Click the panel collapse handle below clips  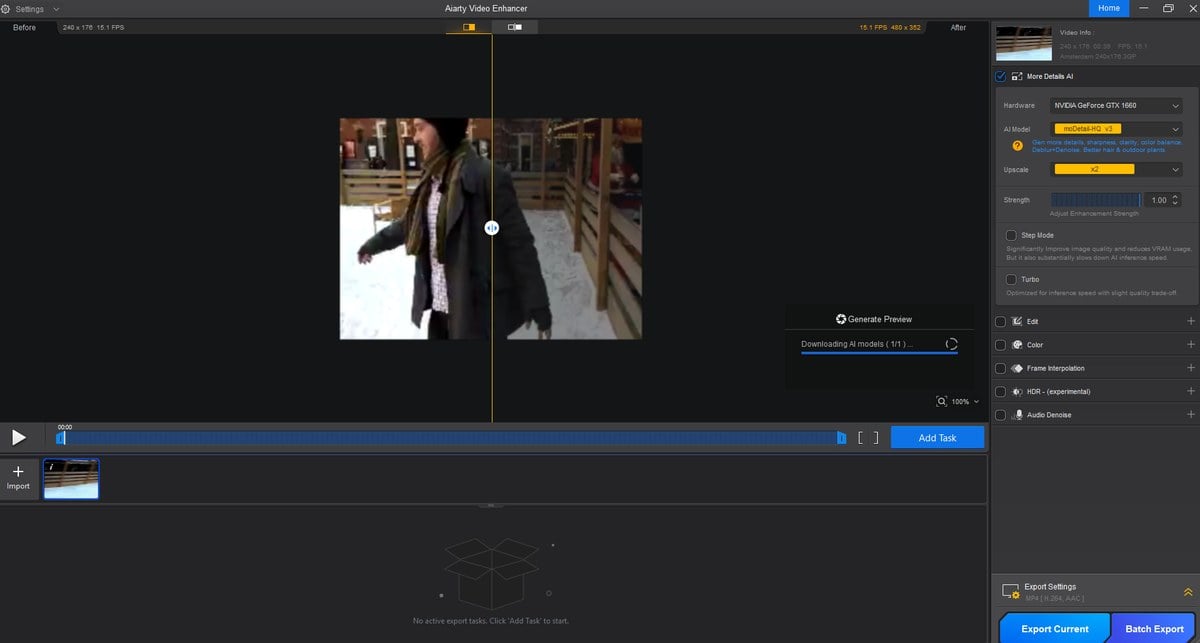tap(491, 506)
